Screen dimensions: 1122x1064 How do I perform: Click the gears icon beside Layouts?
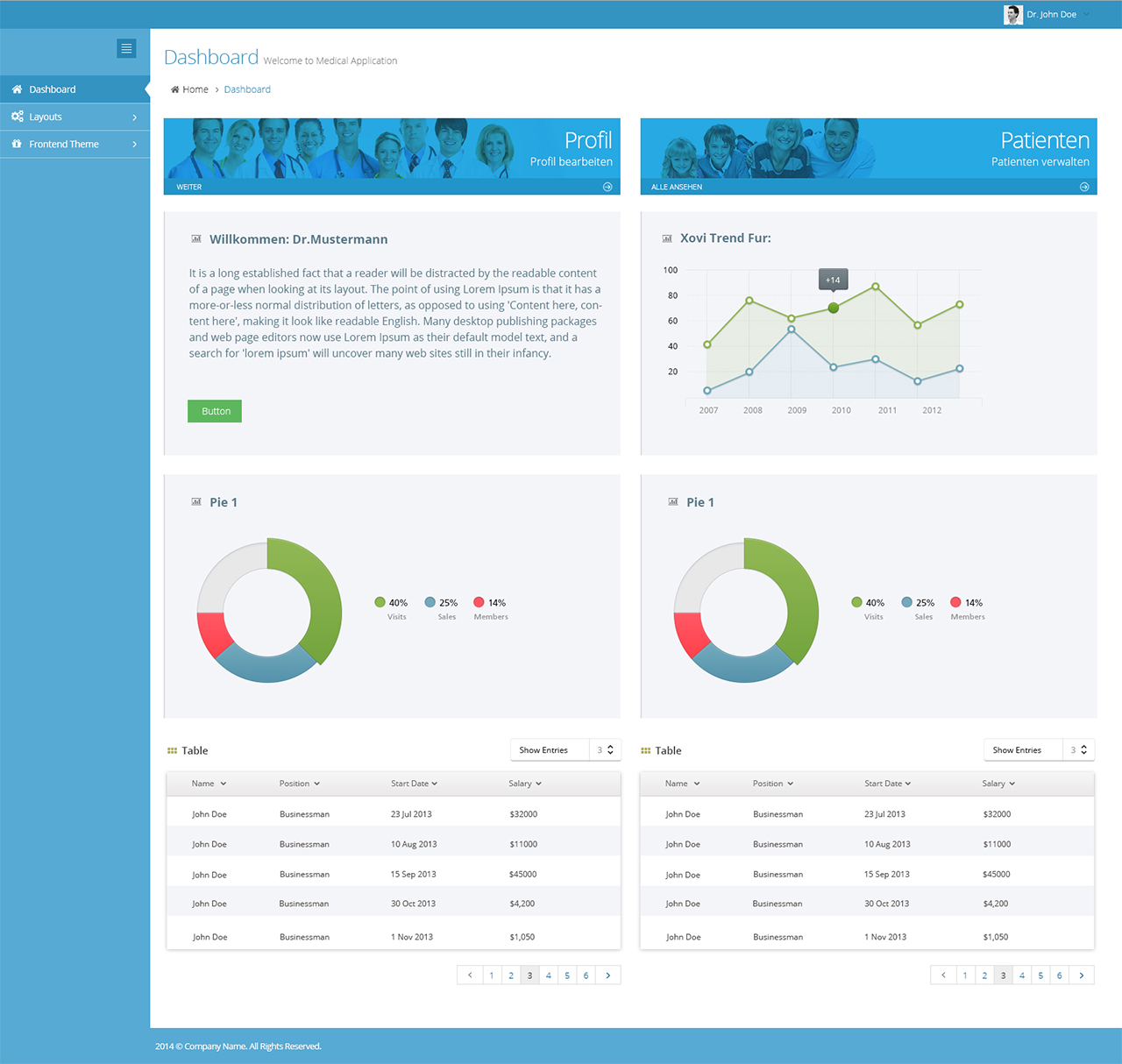click(x=17, y=116)
